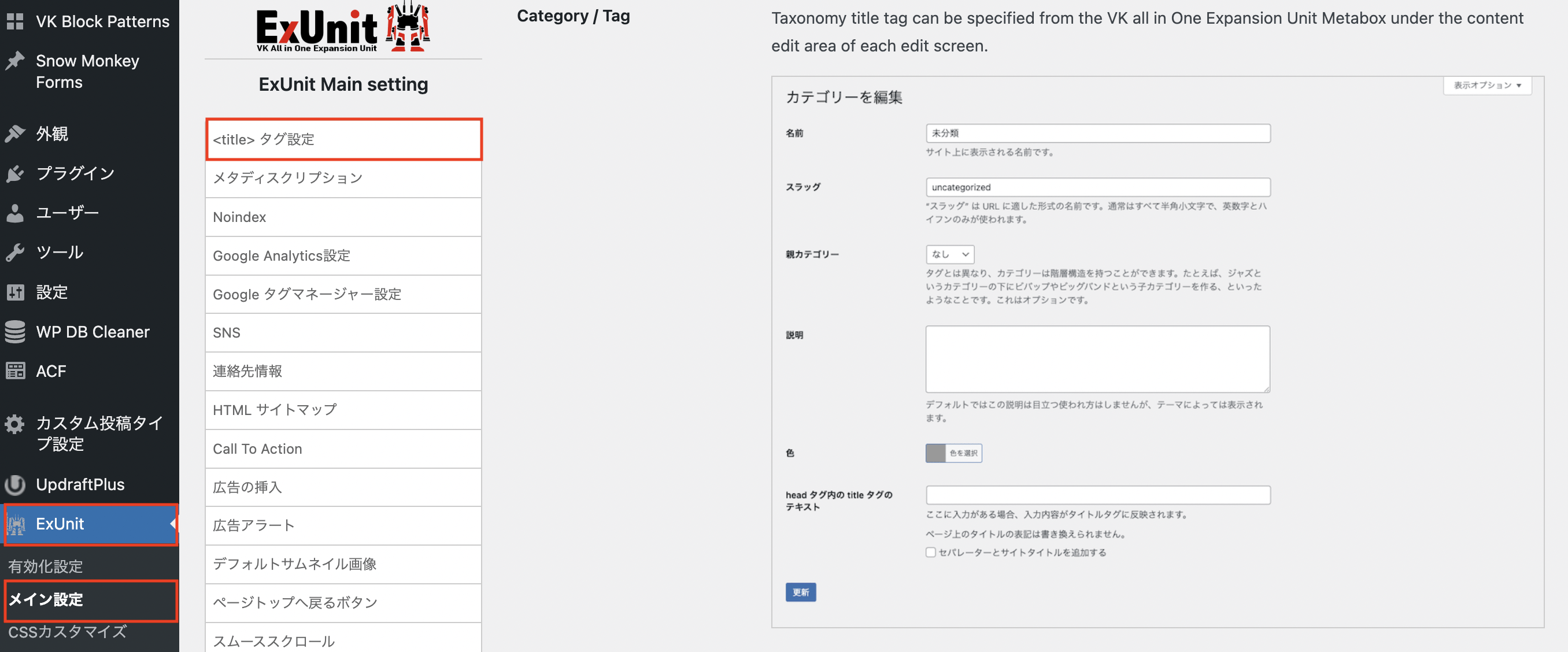Screen dimensions: 1568x652
Task: Go to the Google Analytics設定 section
Action: [x=343, y=255]
